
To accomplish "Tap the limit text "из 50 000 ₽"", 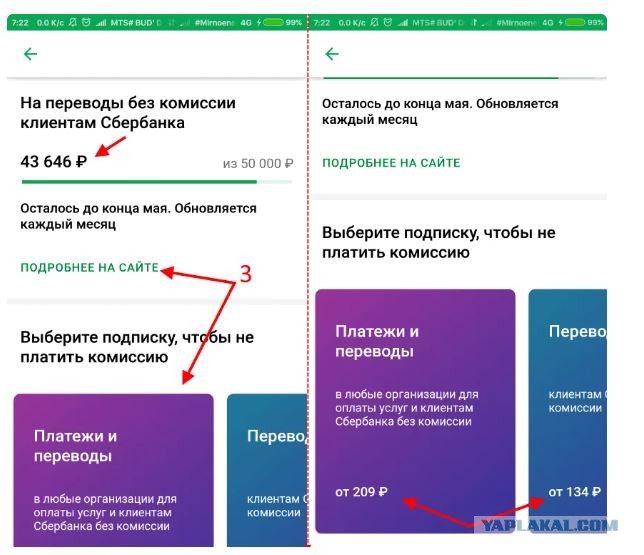I will [x=258, y=164].
